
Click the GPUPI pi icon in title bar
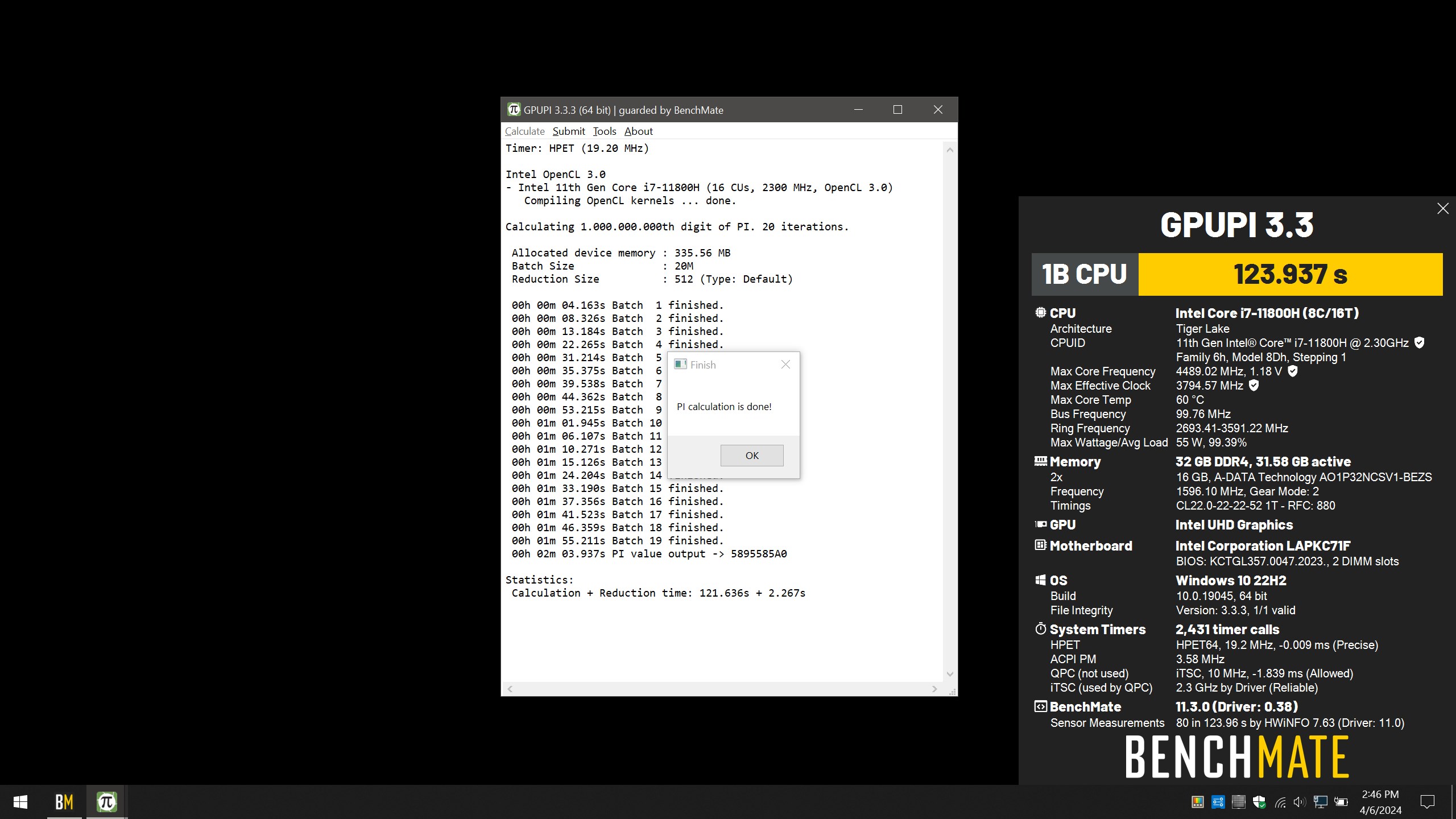(514, 110)
